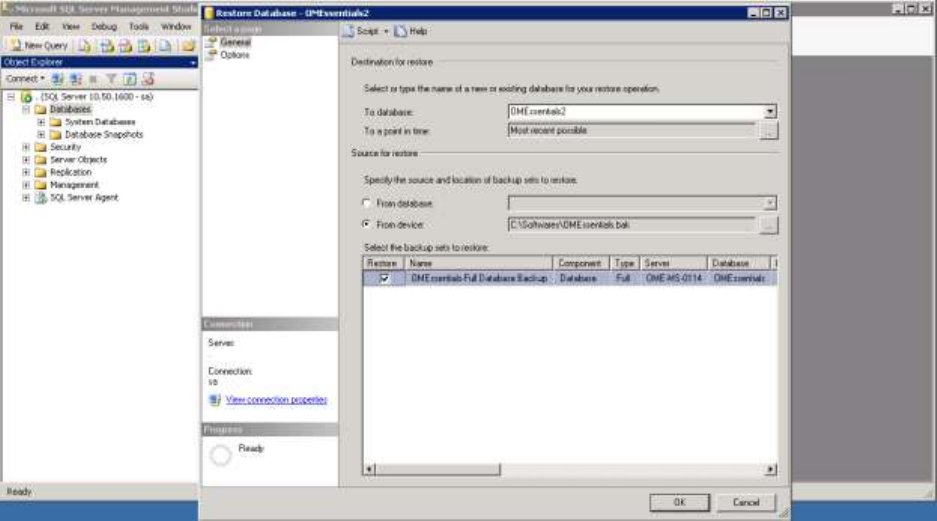Click the Management folder icon
The height and width of the screenshot is (521, 937).
click(x=41, y=185)
